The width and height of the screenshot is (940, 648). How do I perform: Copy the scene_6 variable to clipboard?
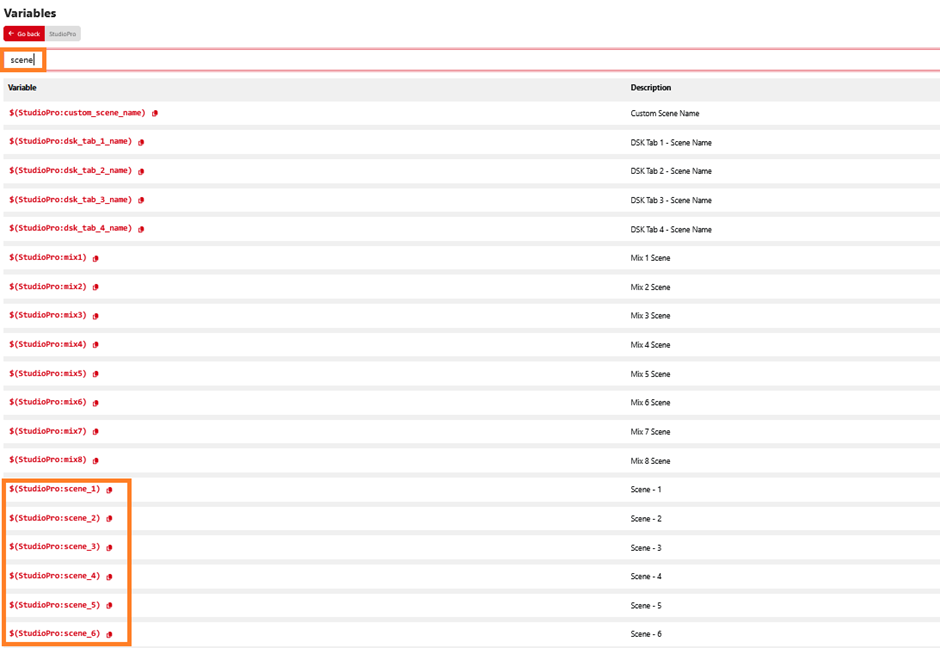[109, 633]
